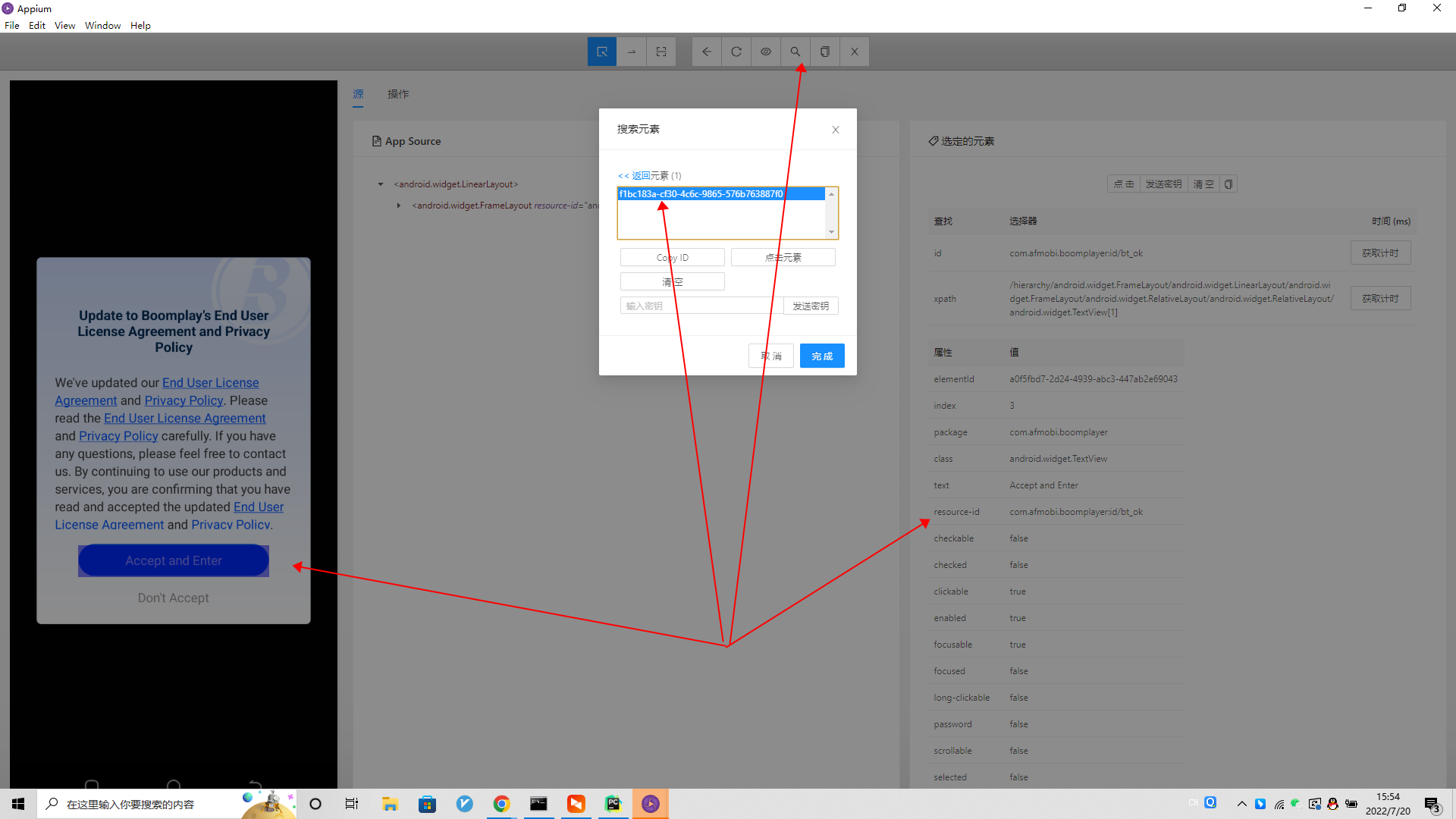This screenshot has width=1456, height=819.
Task: Click the Windows taskbar search box
Action: pos(167,804)
